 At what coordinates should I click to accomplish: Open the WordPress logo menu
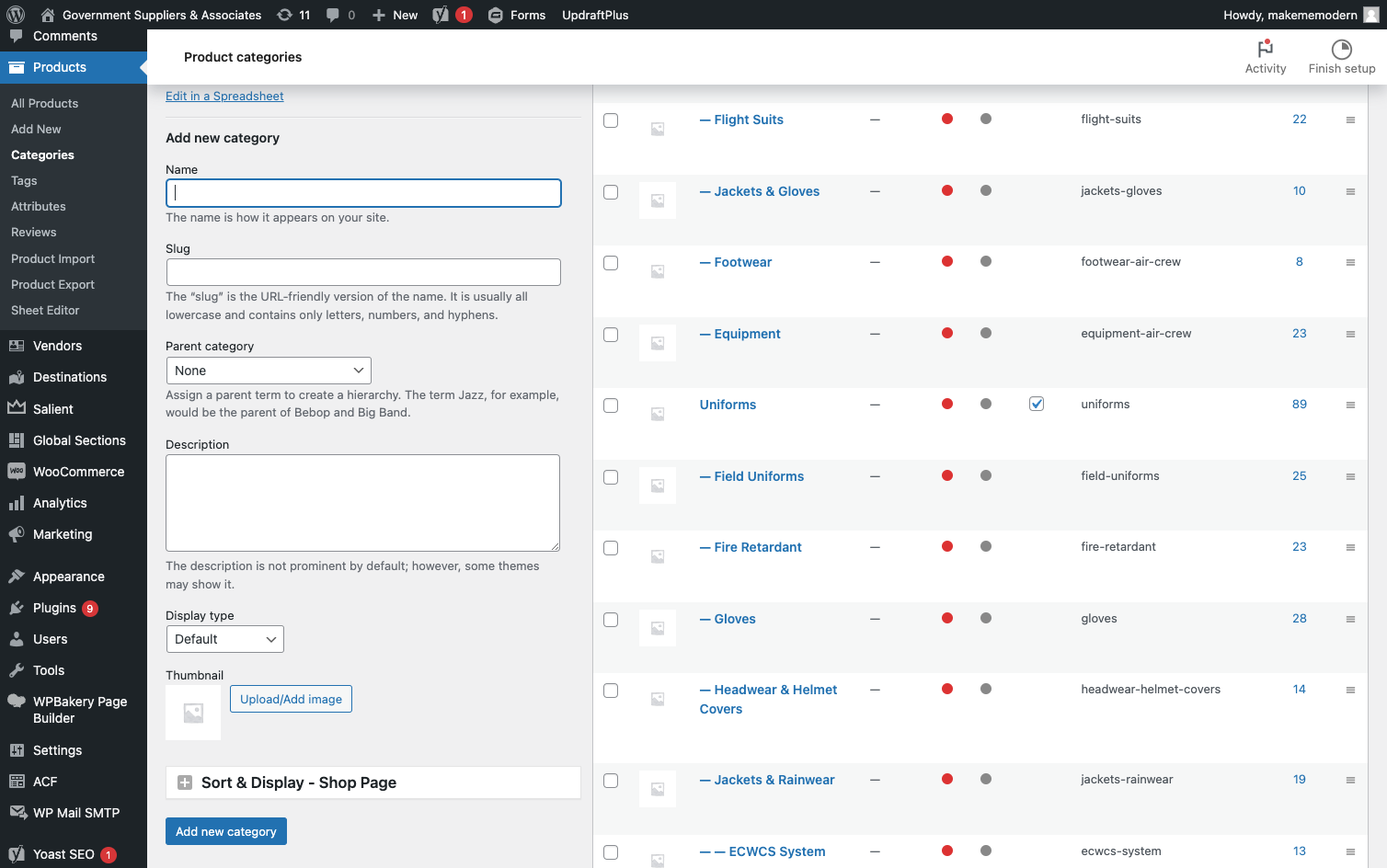(x=16, y=15)
